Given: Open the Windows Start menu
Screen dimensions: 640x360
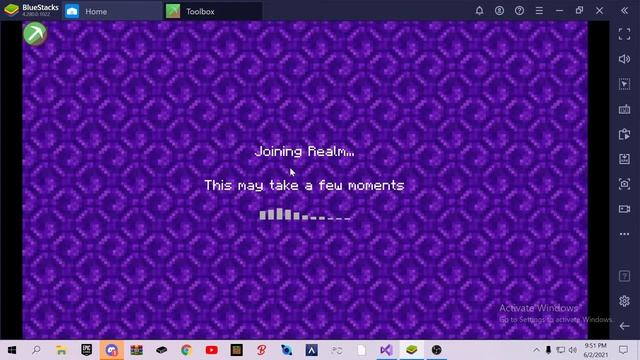Looking at the screenshot, I should point(11,350).
